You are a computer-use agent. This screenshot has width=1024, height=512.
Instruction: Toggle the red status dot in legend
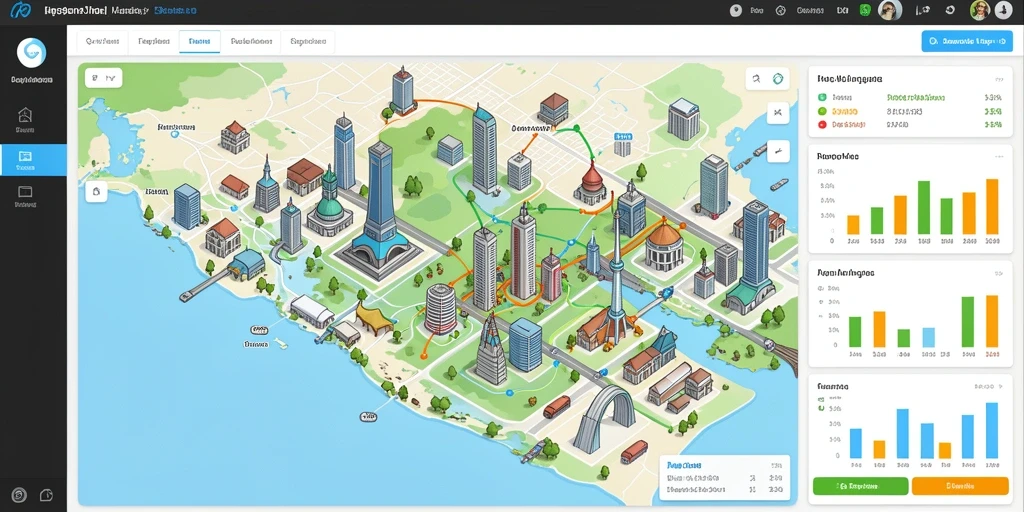point(822,124)
